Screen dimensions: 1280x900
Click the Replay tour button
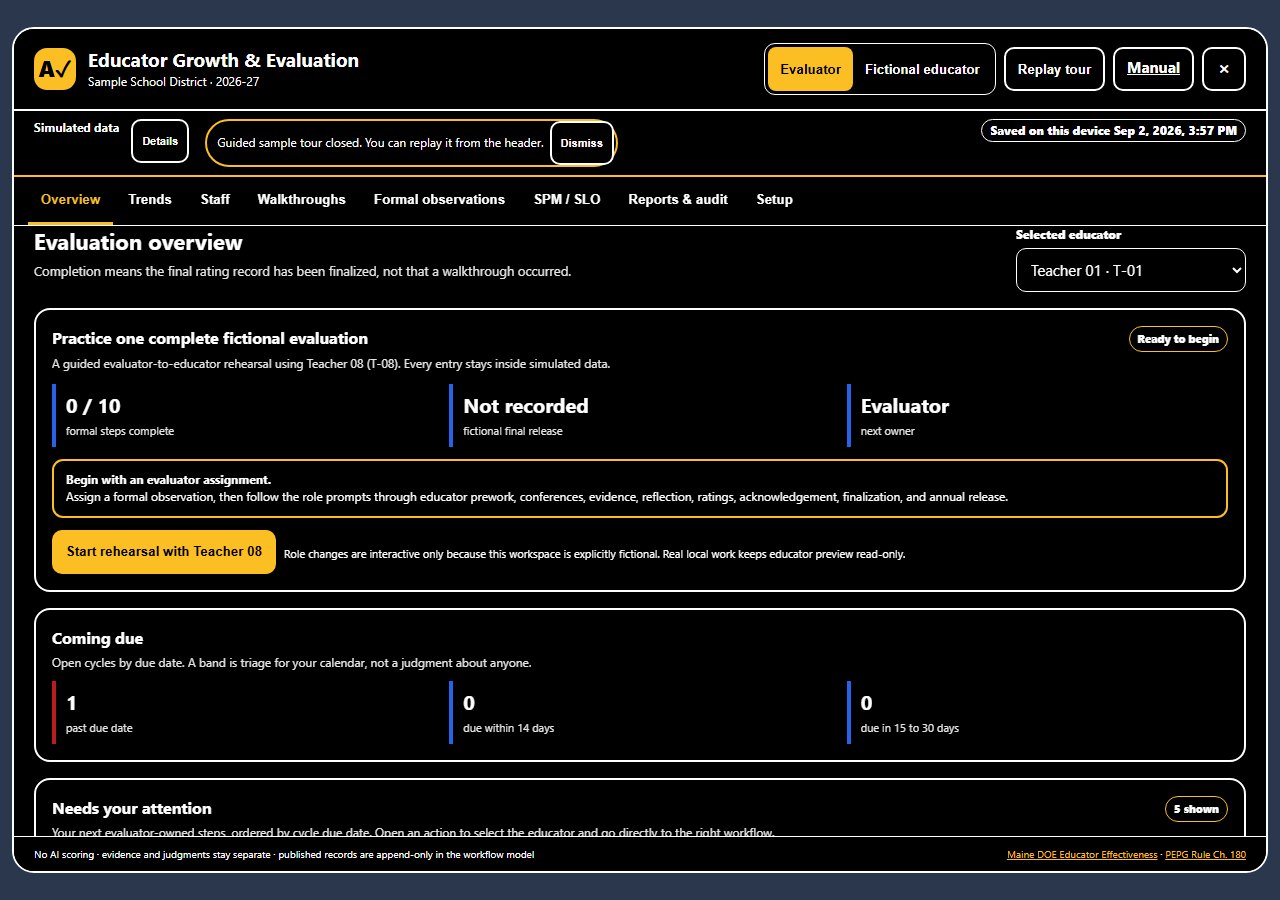[x=1054, y=69]
